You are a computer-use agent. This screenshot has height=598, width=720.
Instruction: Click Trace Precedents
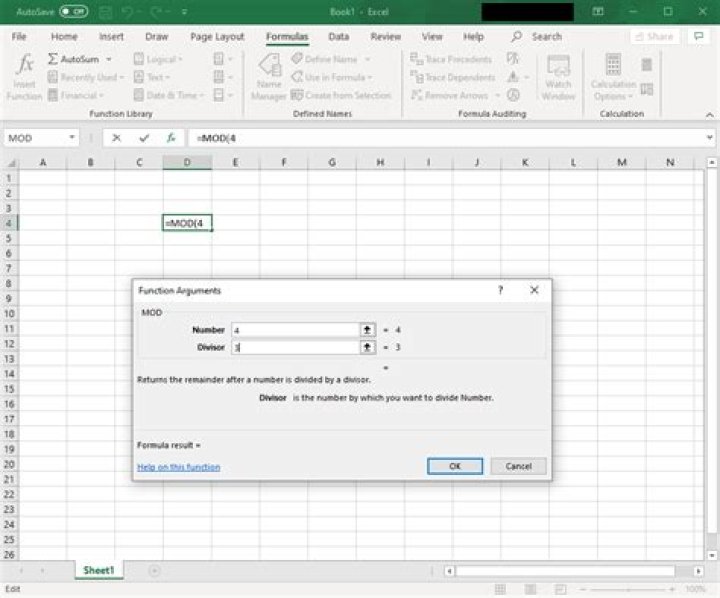click(x=451, y=59)
